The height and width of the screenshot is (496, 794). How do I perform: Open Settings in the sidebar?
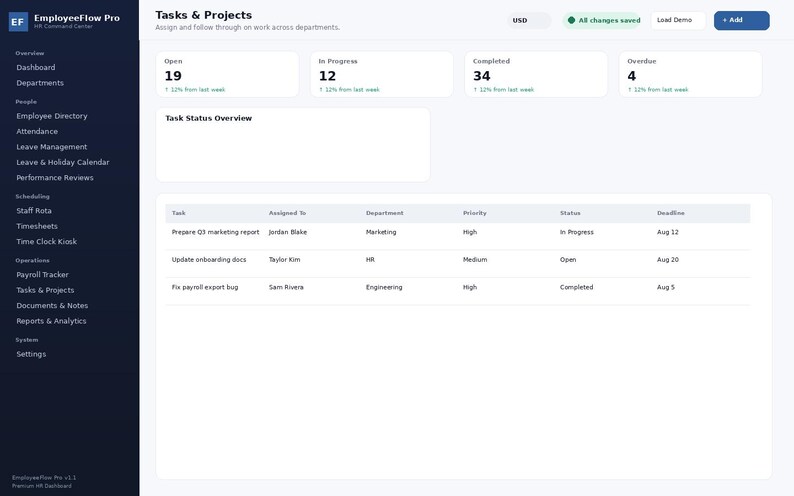pyautogui.click(x=31, y=354)
